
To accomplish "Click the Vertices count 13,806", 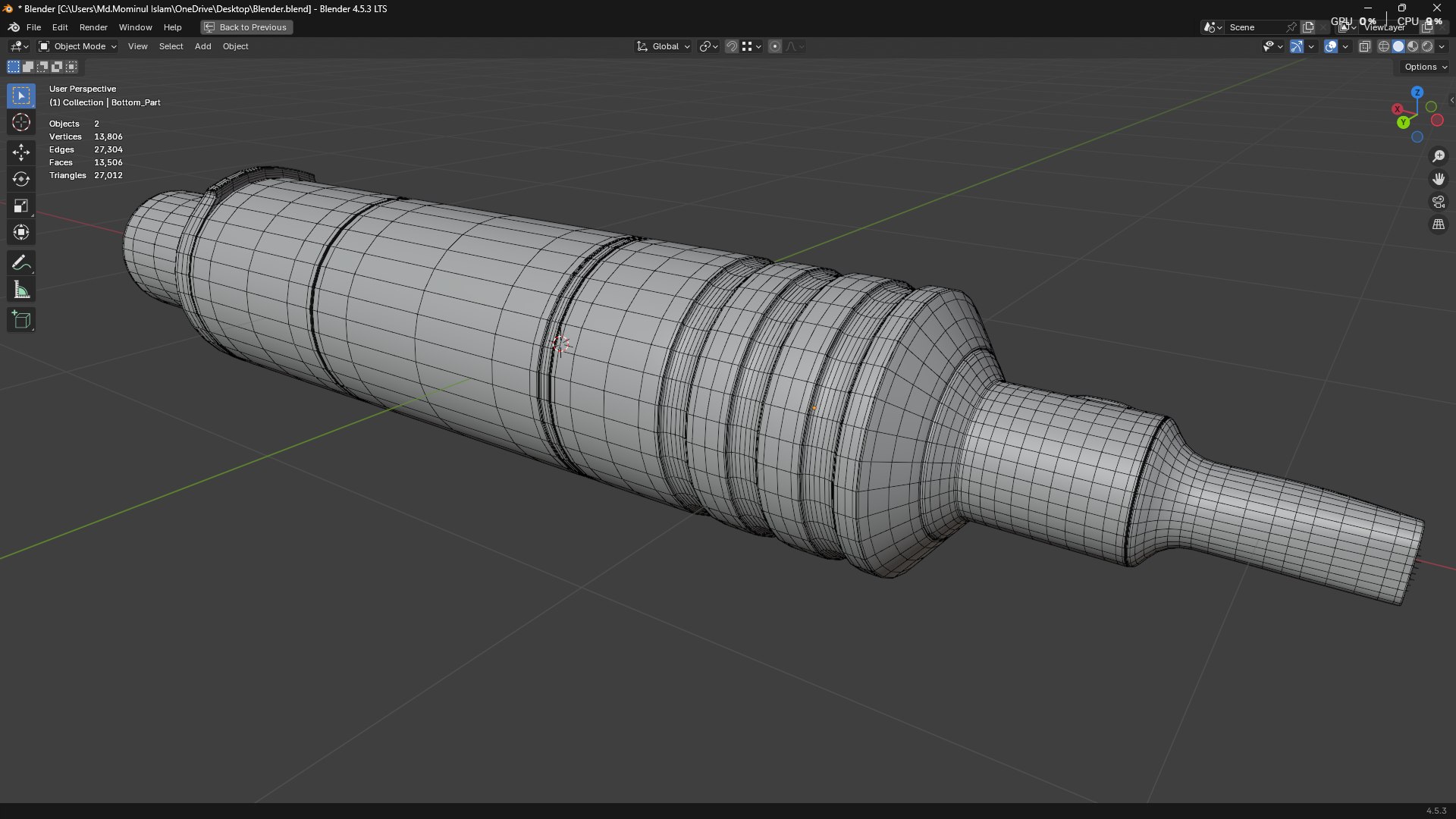I will [108, 136].
